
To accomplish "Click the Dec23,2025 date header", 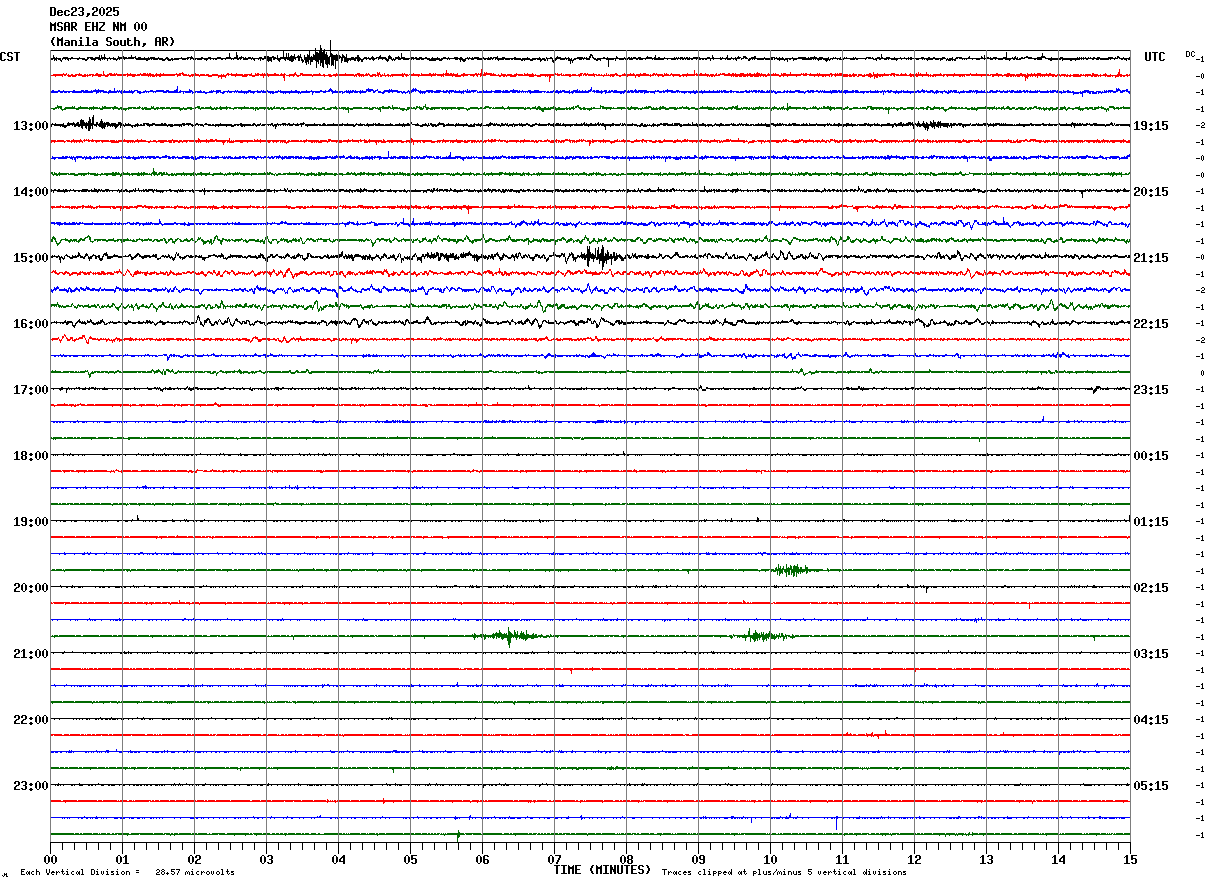I will tap(84, 12).
